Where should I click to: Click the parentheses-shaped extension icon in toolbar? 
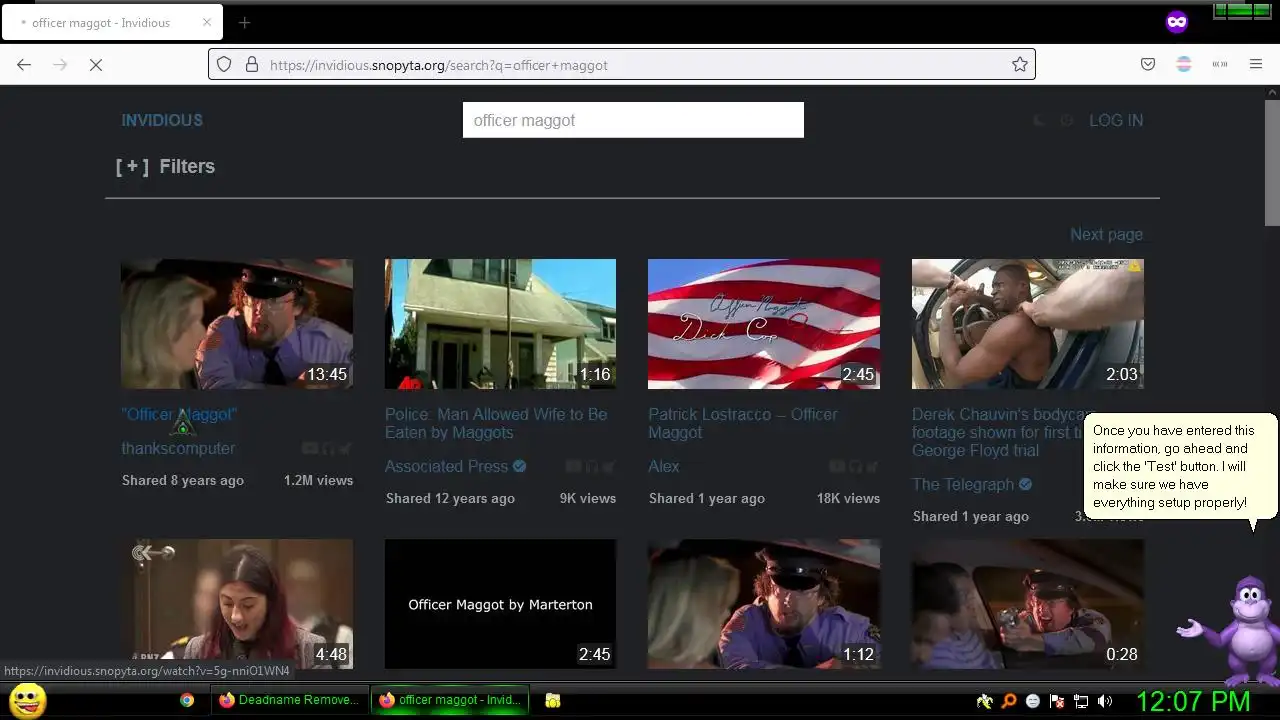tap(1220, 64)
